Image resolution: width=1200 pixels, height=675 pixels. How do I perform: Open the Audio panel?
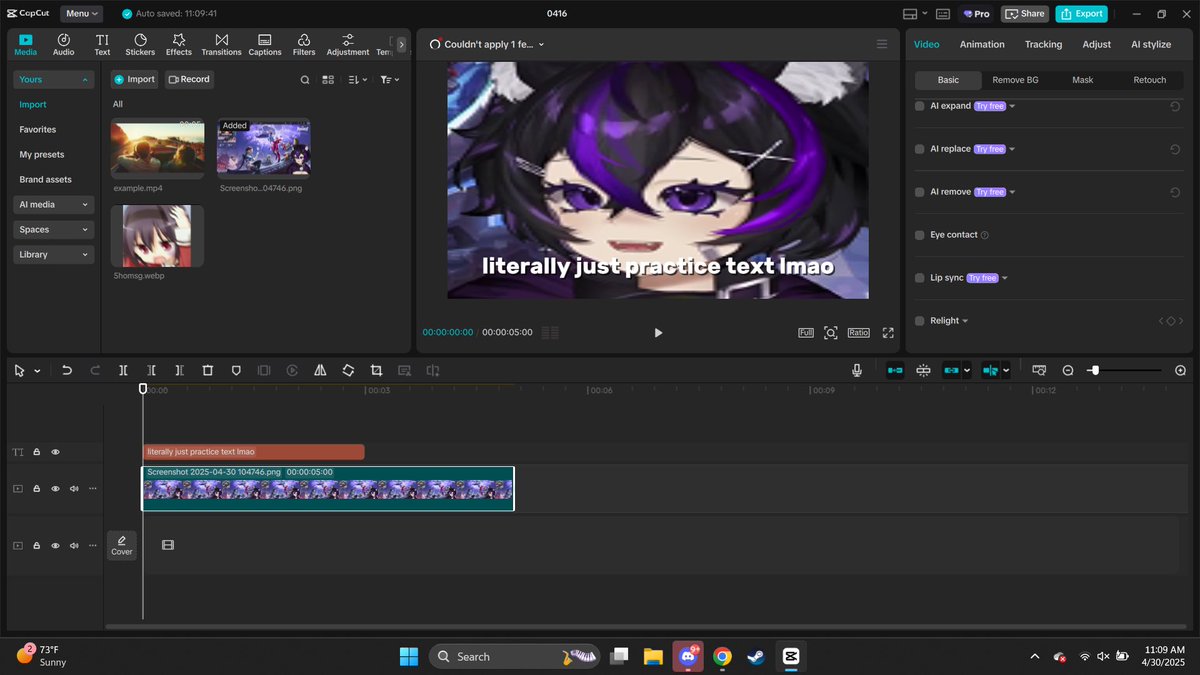pyautogui.click(x=63, y=45)
